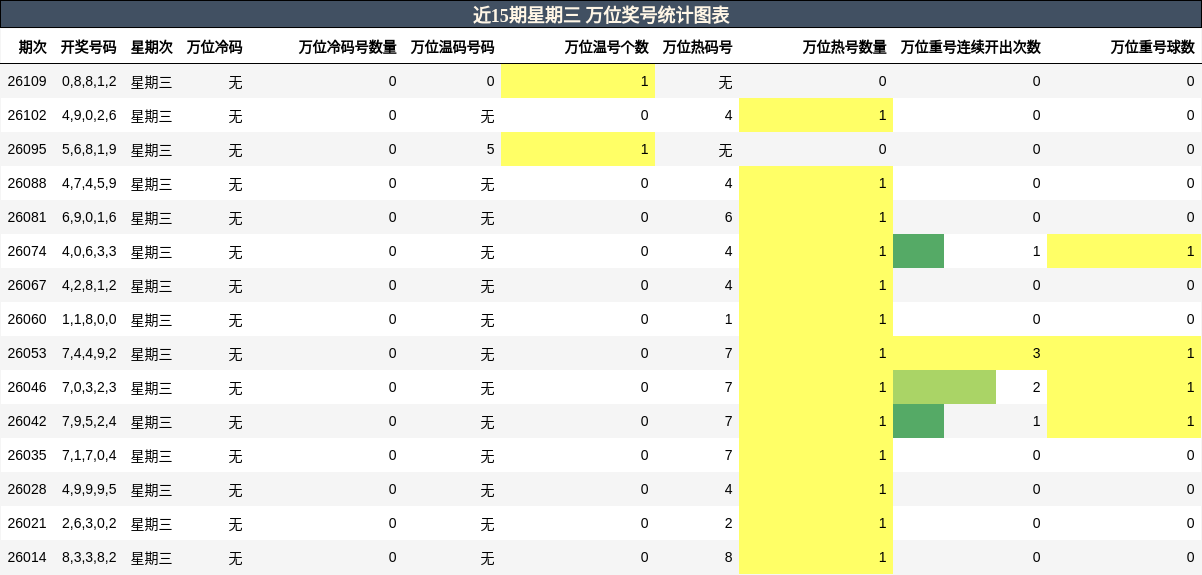The image size is (1202, 575).
Task: Click the table title 近15期星期三 万位奖号统计图表
Action: click(x=601, y=15)
